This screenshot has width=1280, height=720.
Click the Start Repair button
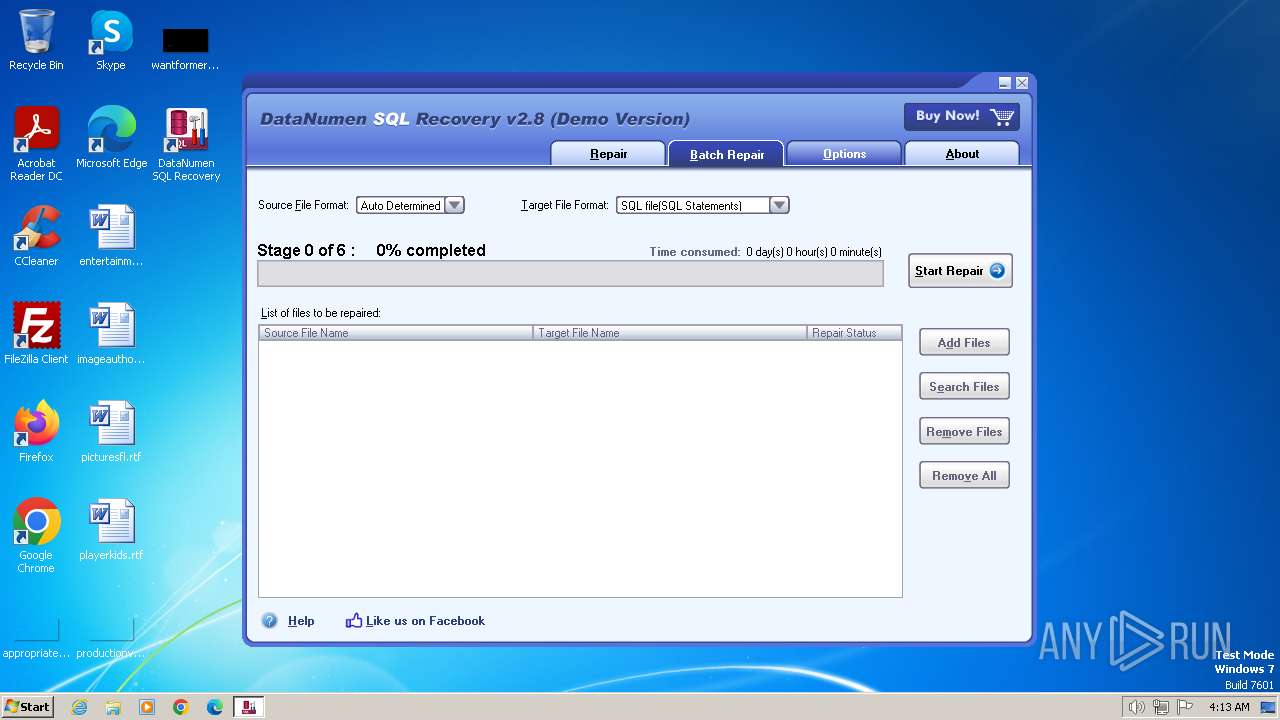pos(960,271)
